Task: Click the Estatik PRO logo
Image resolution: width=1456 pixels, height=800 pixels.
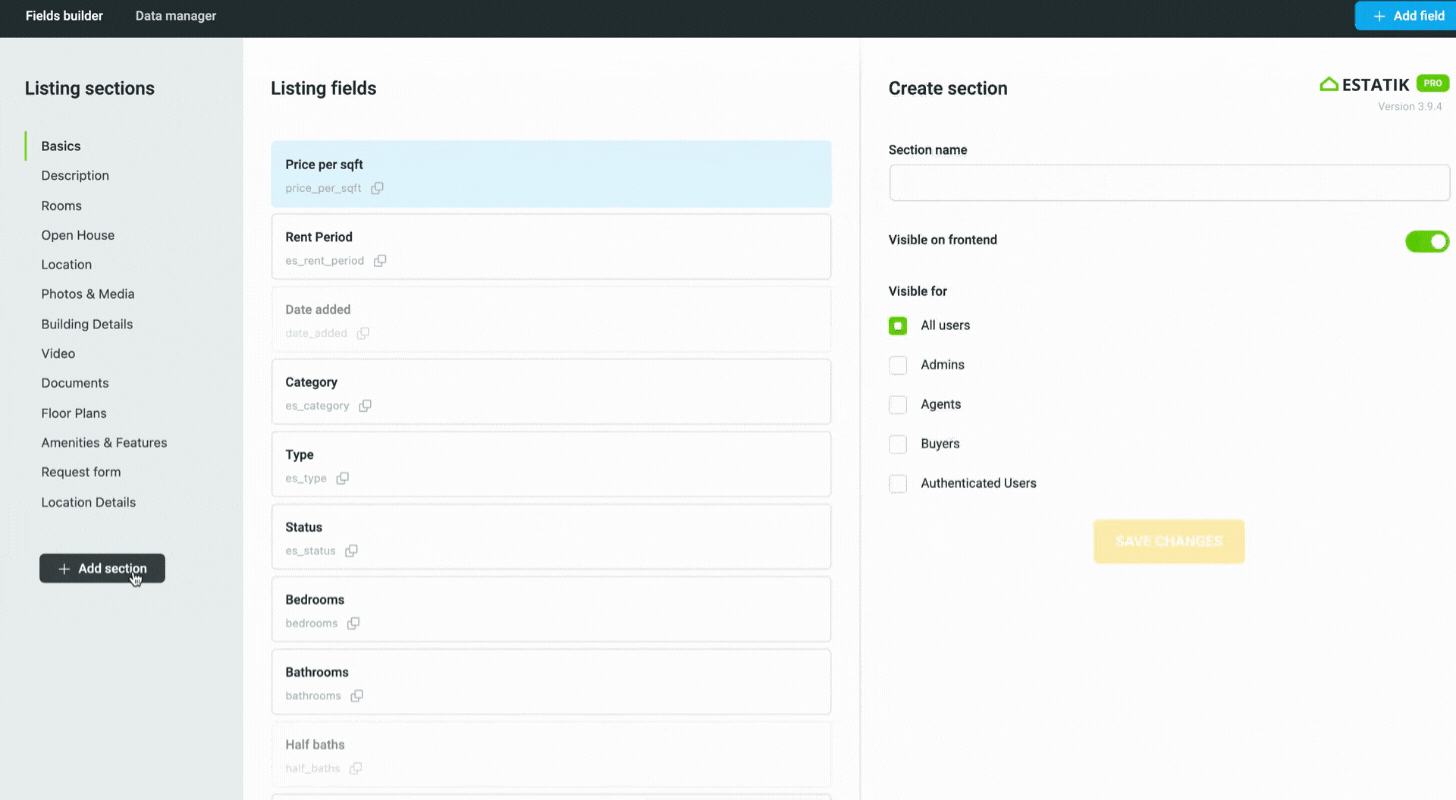Action: click(1384, 85)
